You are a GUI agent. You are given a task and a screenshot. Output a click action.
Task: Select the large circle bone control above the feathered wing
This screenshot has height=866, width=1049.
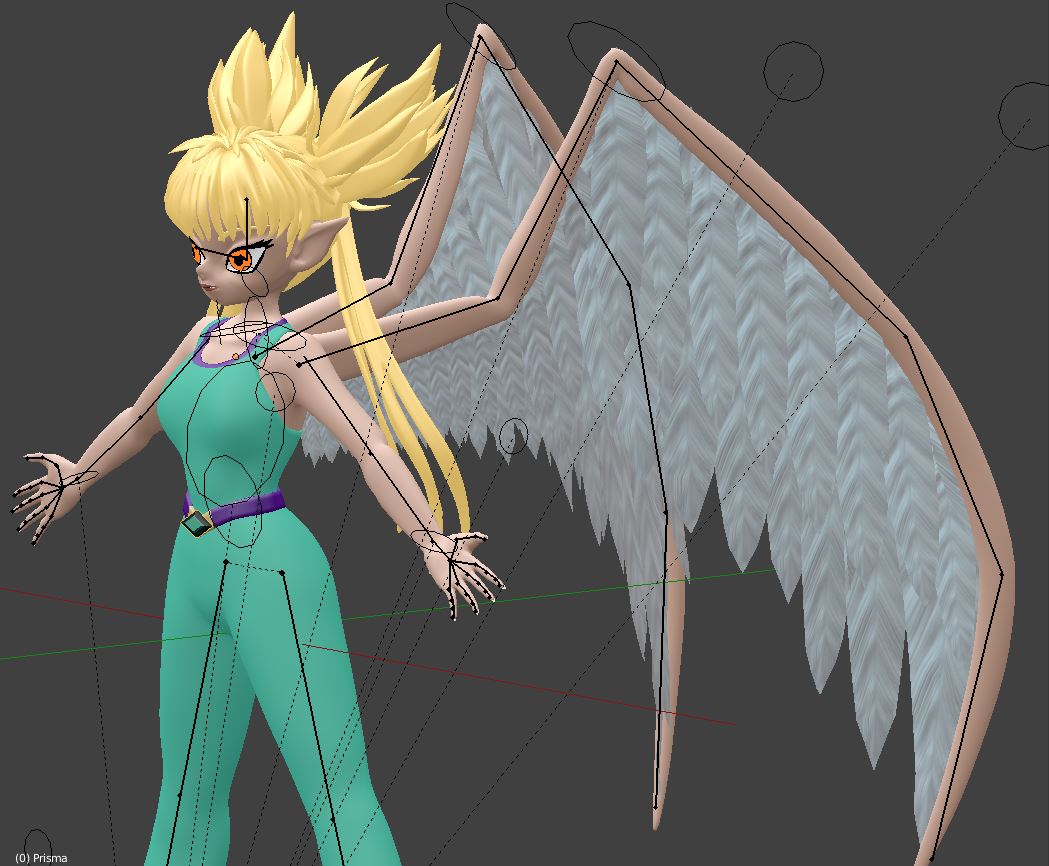point(793,71)
